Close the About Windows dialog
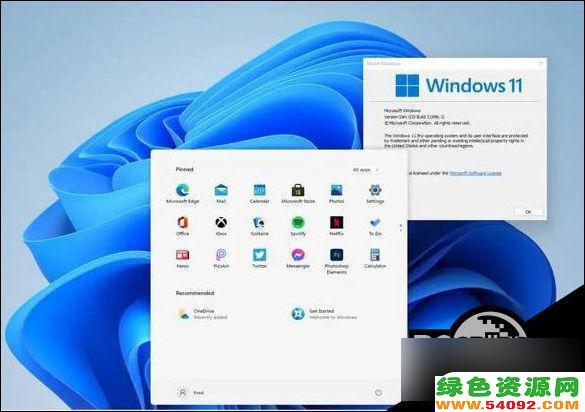The width and height of the screenshot is (585, 412). point(541,63)
